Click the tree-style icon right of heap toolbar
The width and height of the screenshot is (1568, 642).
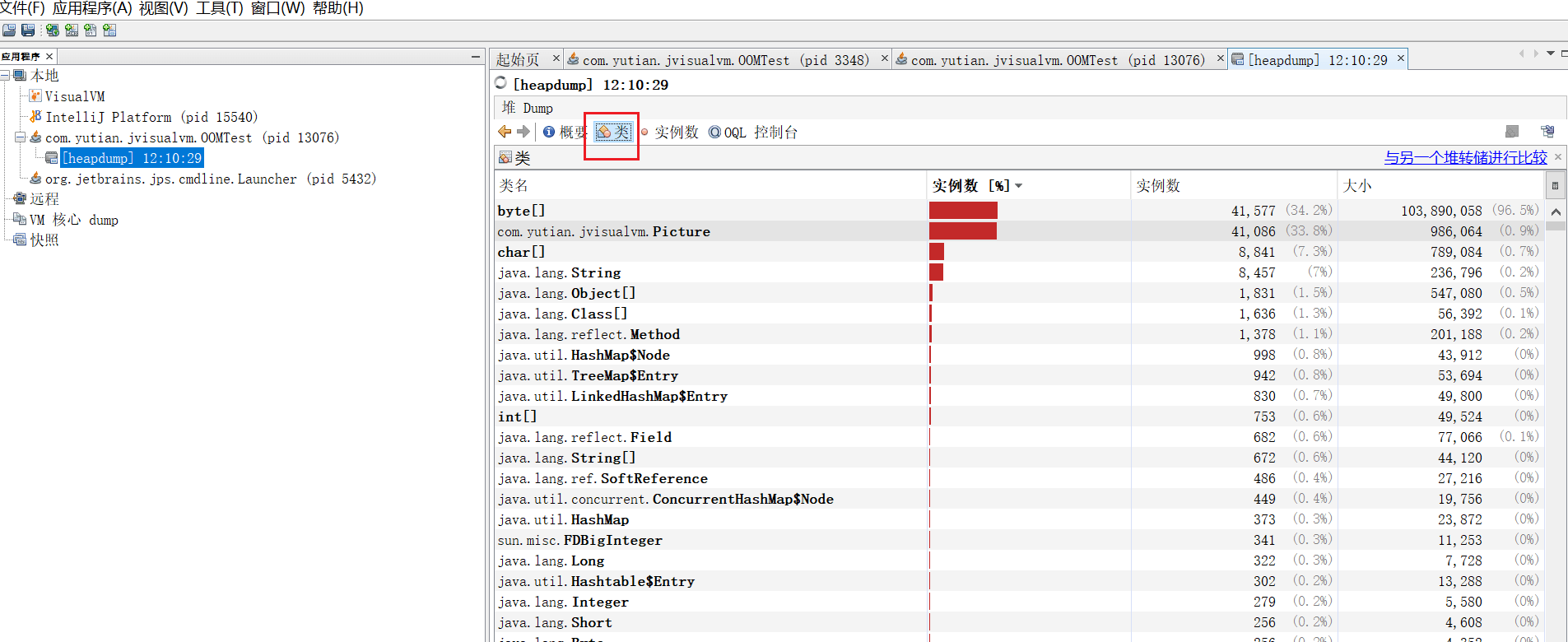tap(1547, 132)
